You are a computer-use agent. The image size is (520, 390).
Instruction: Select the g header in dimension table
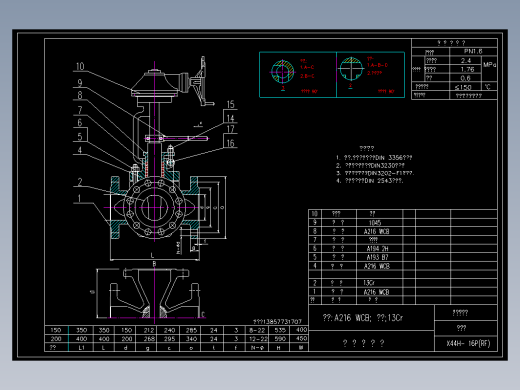(147, 348)
